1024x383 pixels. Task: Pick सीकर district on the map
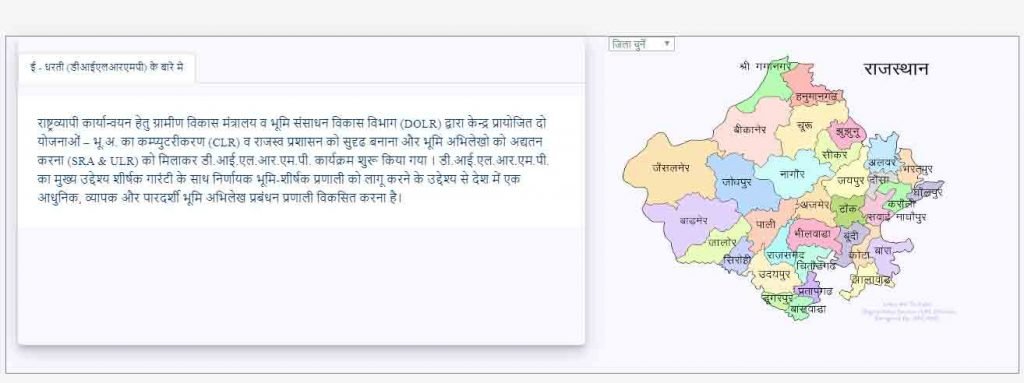[x=835, y=155]
